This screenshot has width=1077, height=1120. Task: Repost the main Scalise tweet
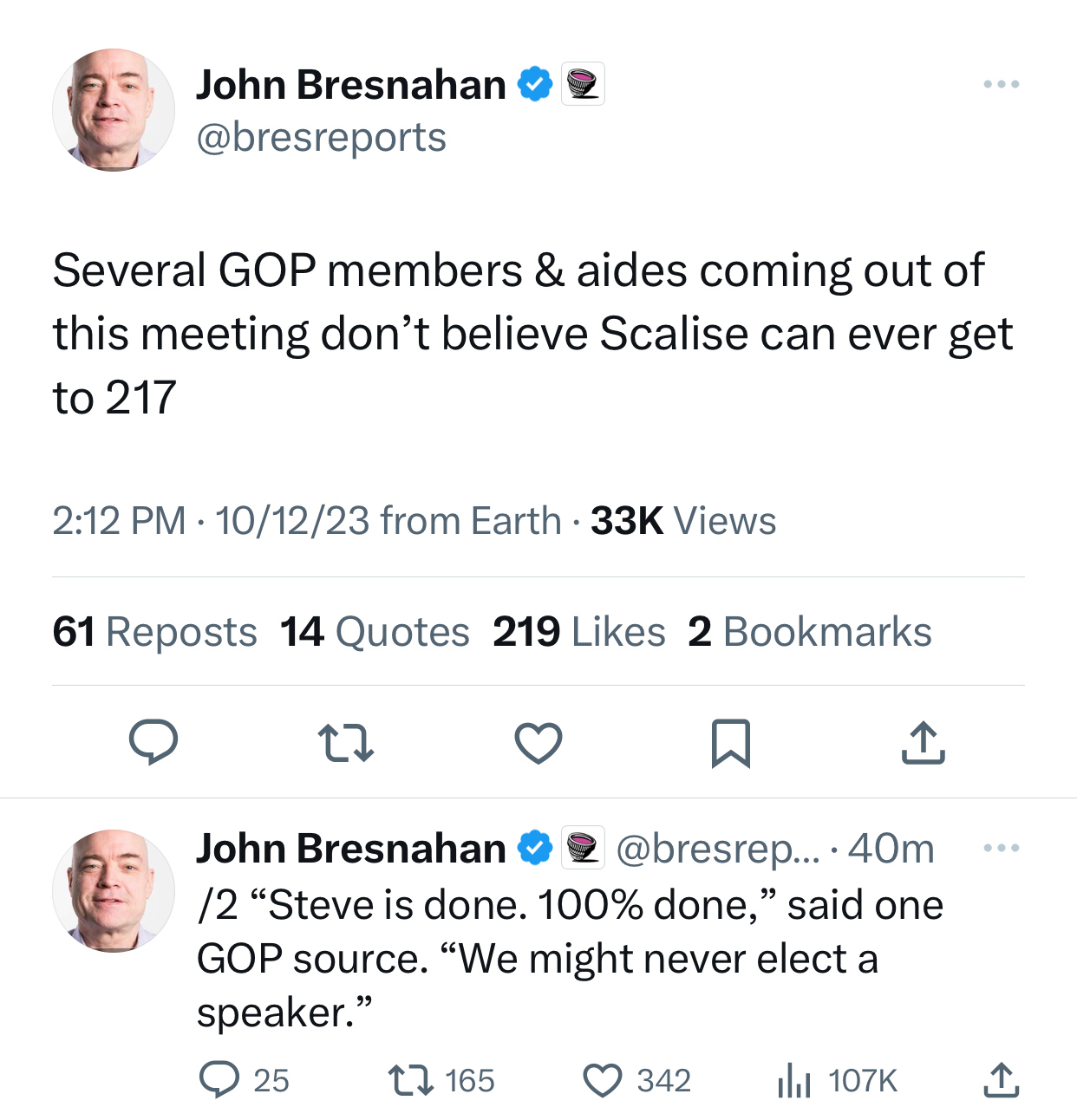[x=345, y=743]
